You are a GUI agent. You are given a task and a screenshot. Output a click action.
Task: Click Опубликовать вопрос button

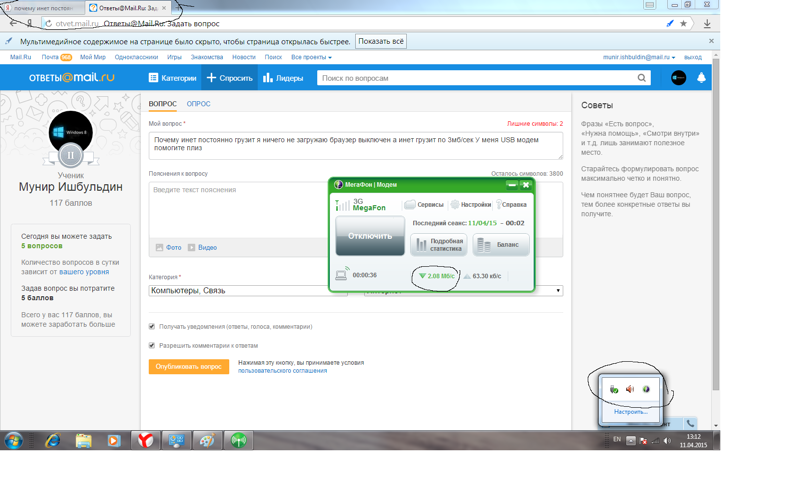(x=189, y=367)
